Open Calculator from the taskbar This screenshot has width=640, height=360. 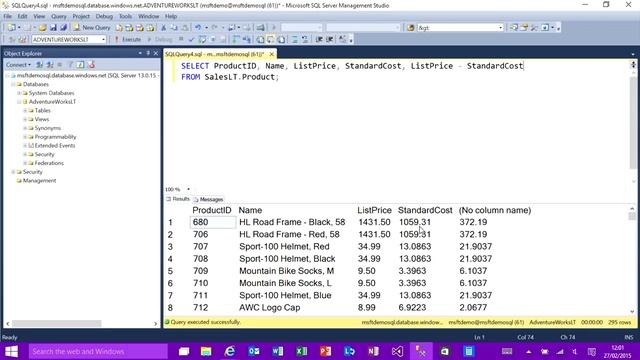tap(469, 351)
